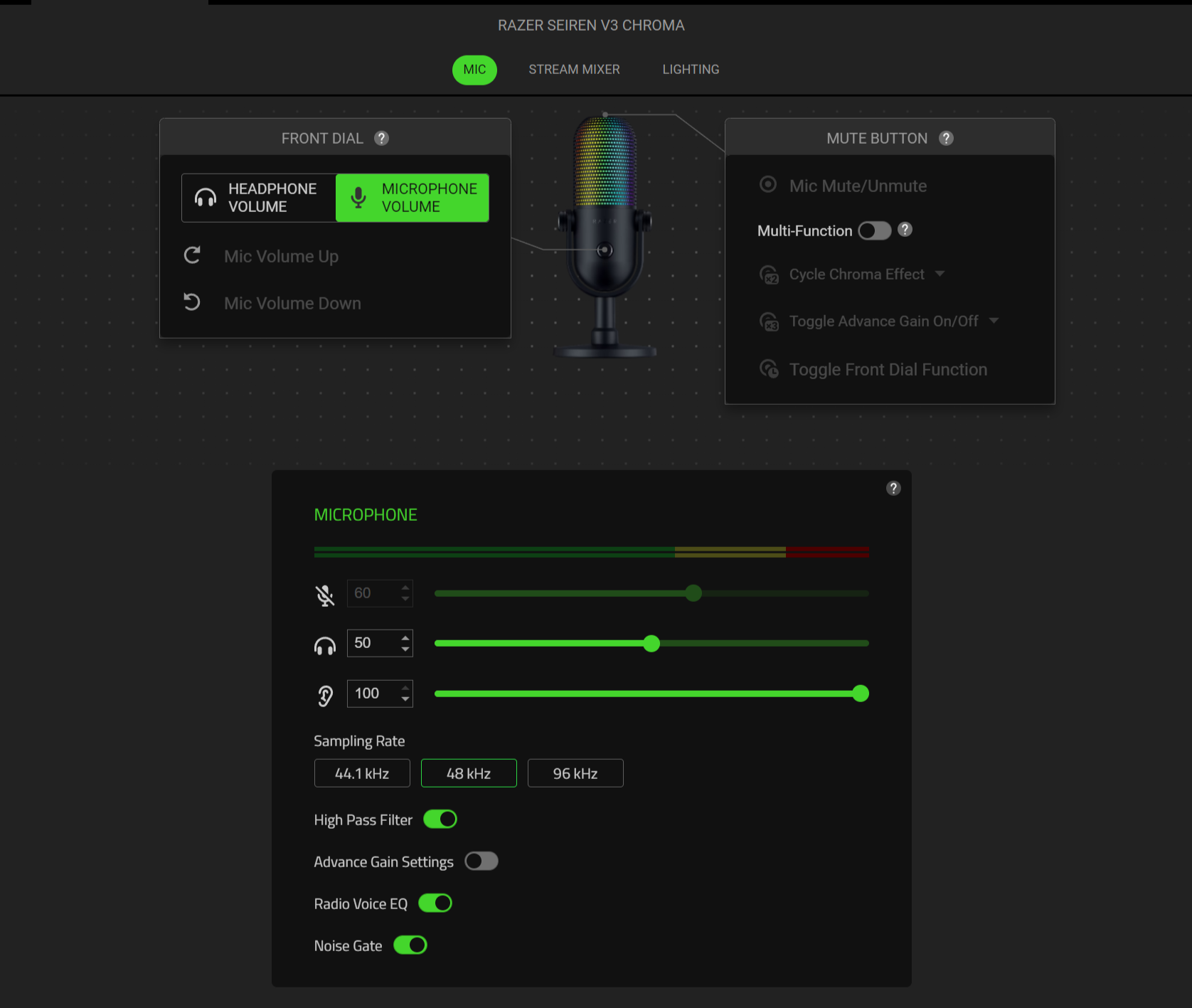Select HEADPHONE VOLUME dial mode

259,198
